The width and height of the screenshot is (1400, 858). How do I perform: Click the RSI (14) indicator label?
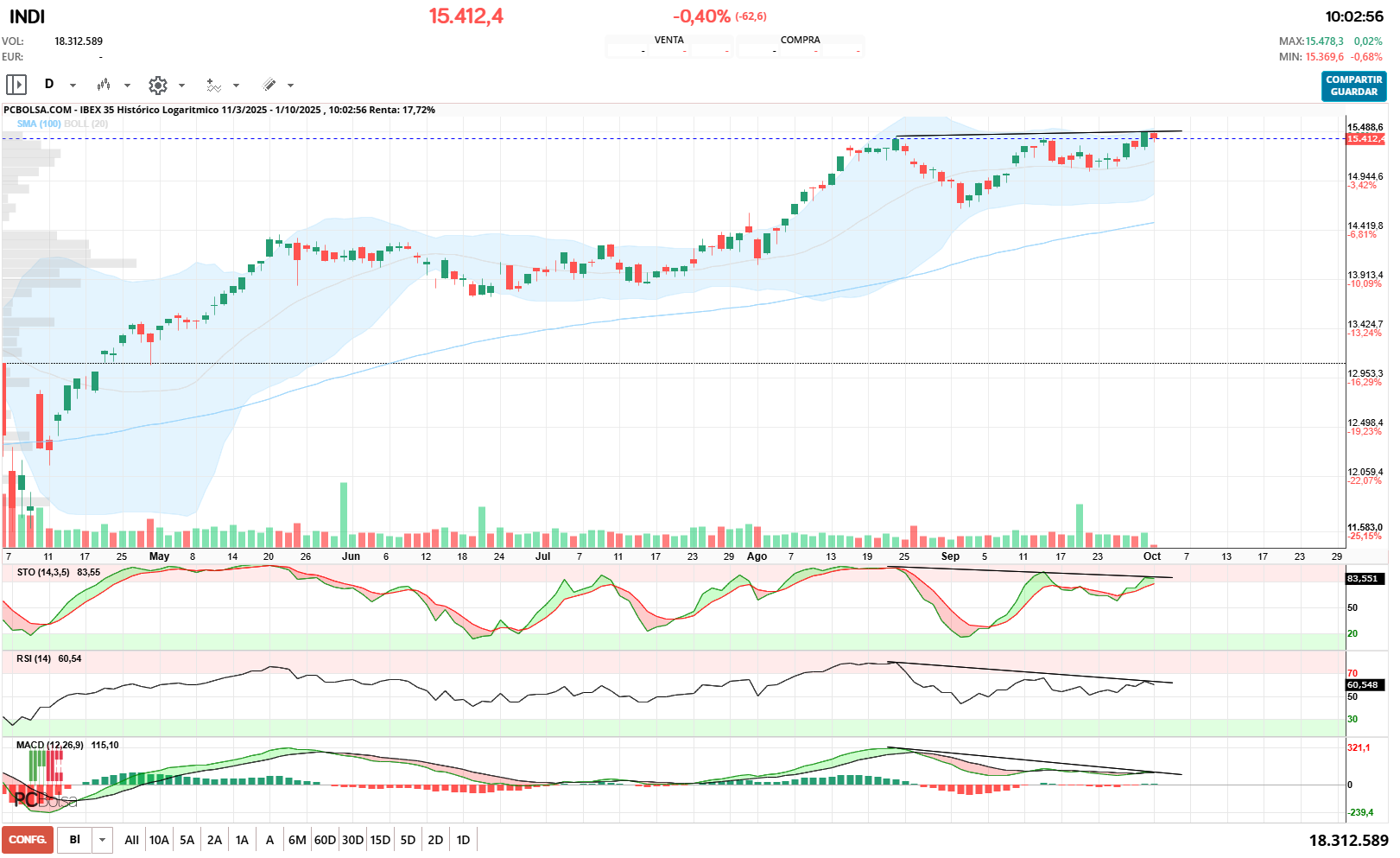[34, 658]
